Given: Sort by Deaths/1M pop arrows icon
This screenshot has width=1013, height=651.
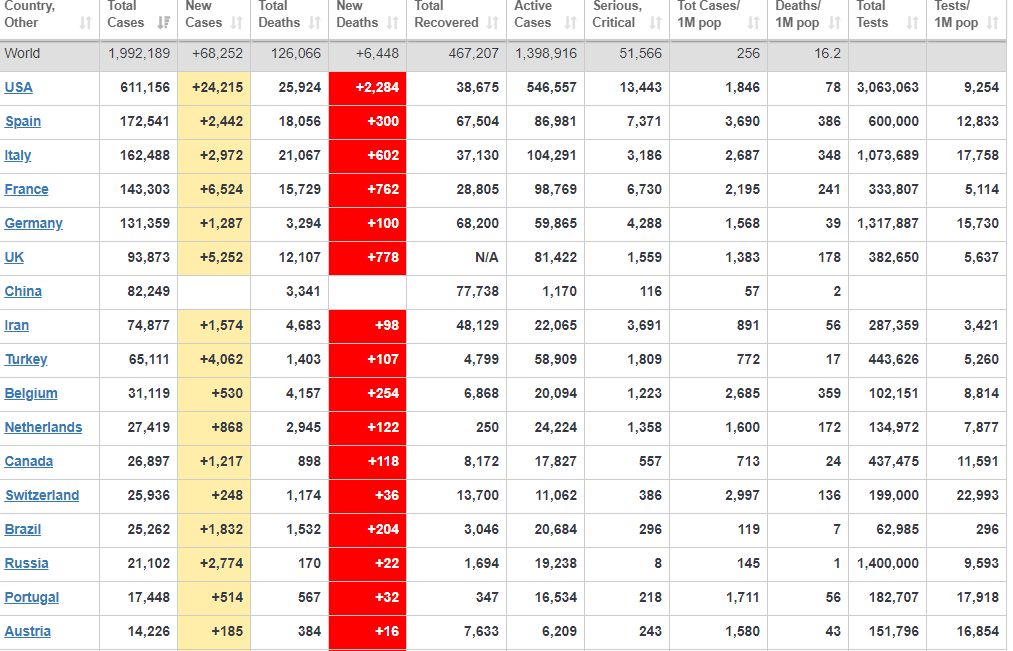Looking at the screenshot, I should [835, 22].
